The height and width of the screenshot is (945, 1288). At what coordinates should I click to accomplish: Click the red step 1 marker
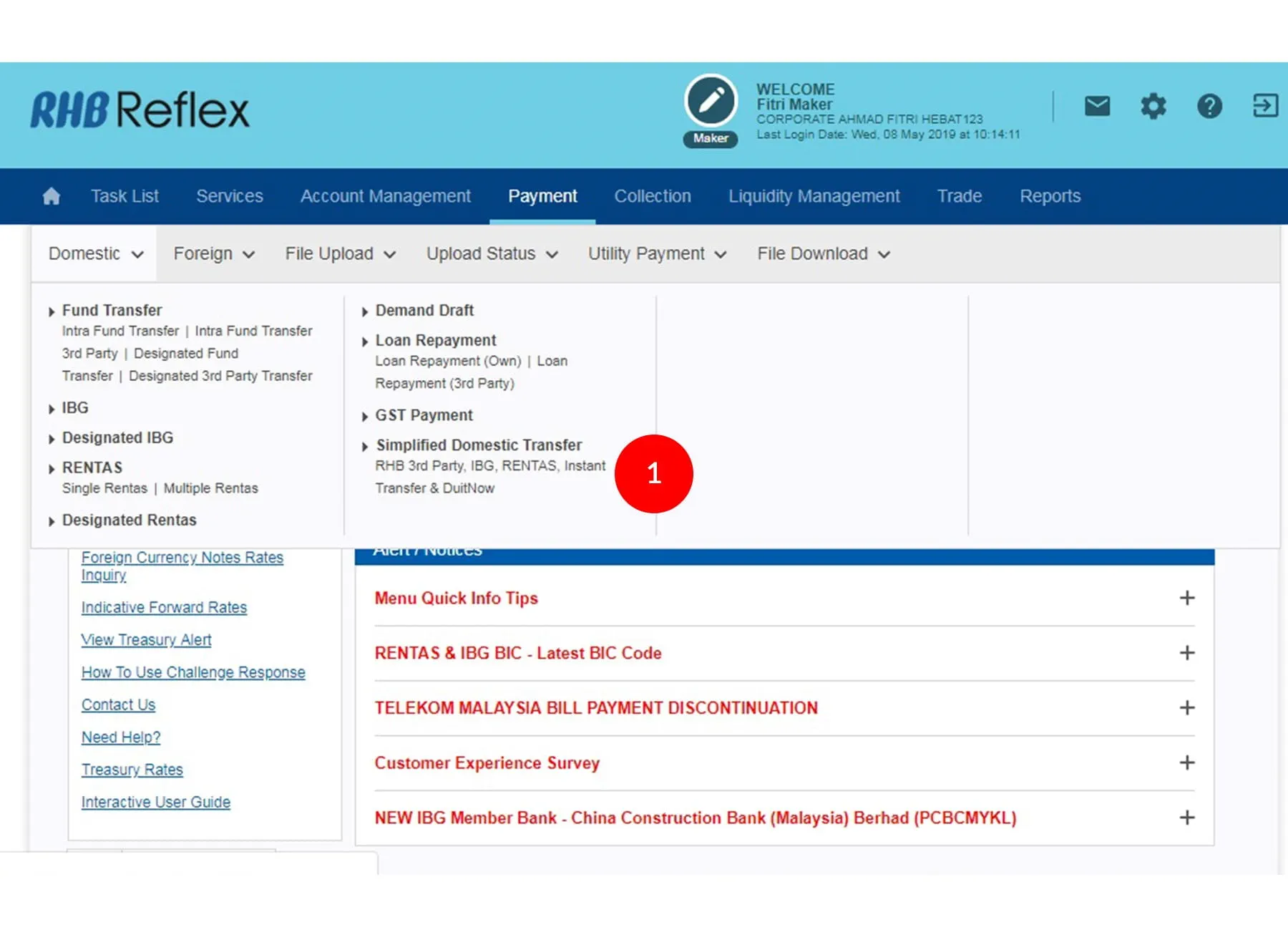click(x=653, y=473)
